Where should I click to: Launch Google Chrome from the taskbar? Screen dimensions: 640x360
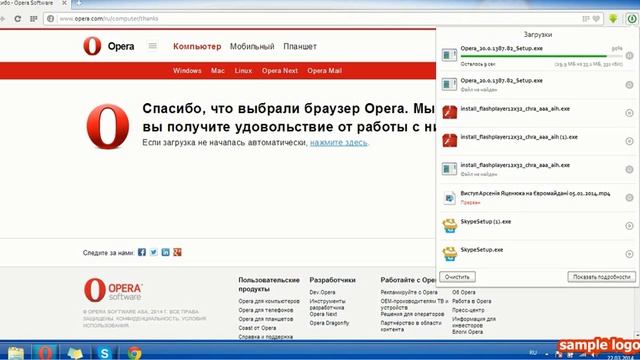(134, 353)
